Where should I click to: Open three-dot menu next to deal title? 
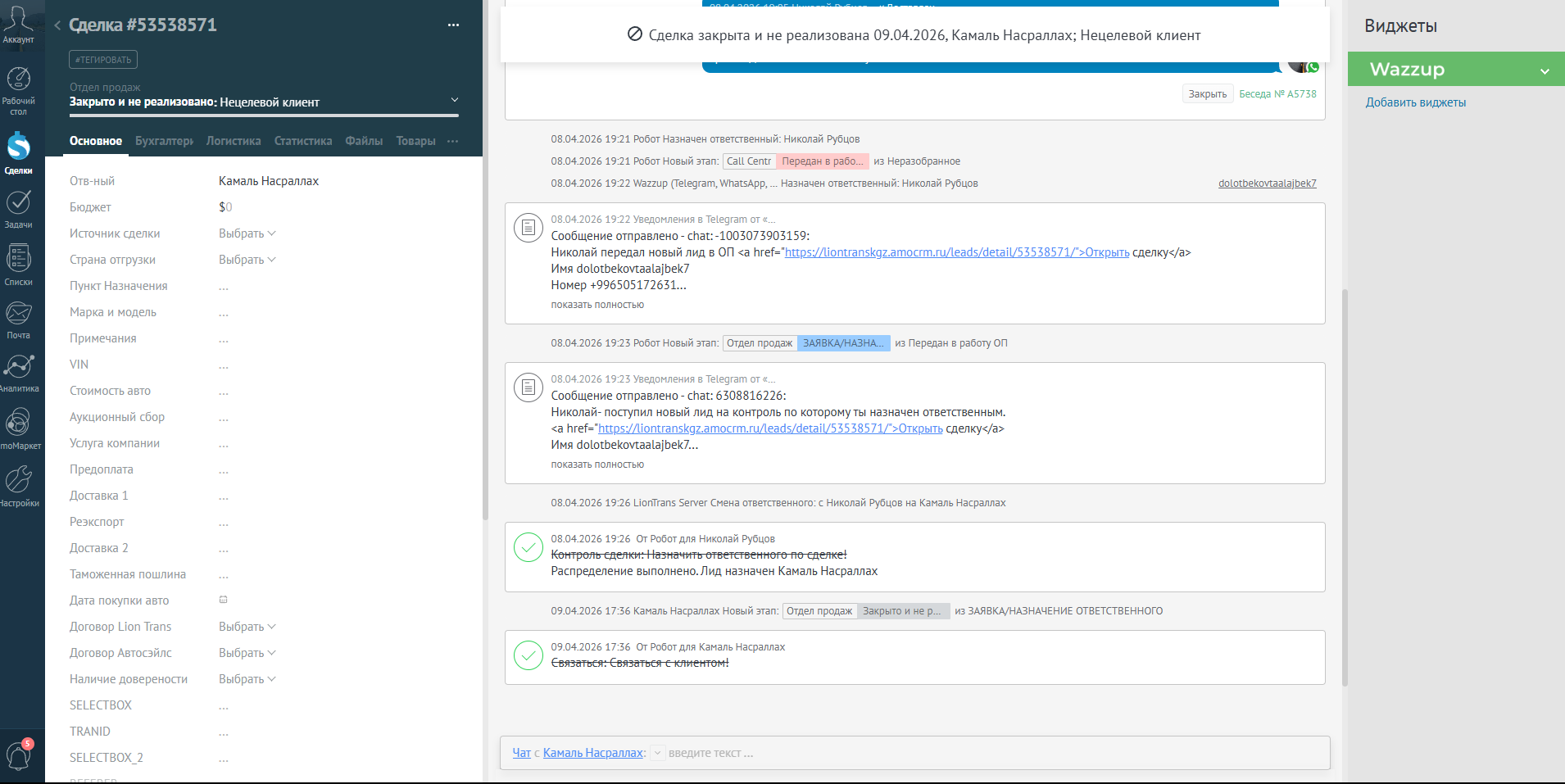coord(453,25)
